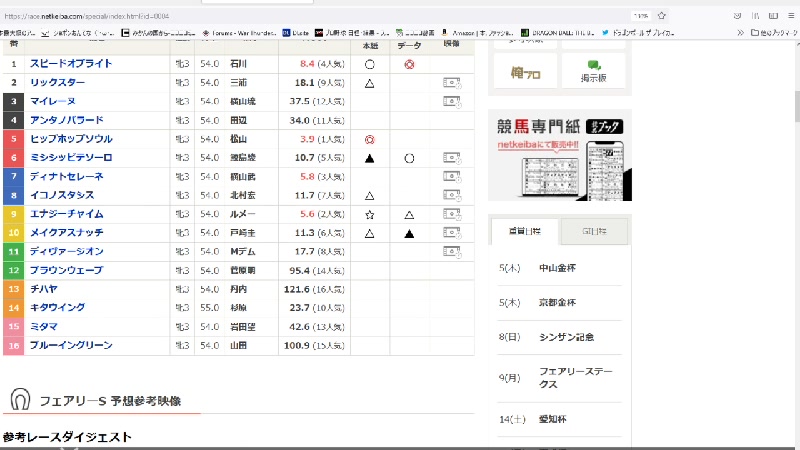Click the 競馬専門紙 banner advertisement
The height and width of the screenshot is (450, 800).
click(x=560, y=155)
